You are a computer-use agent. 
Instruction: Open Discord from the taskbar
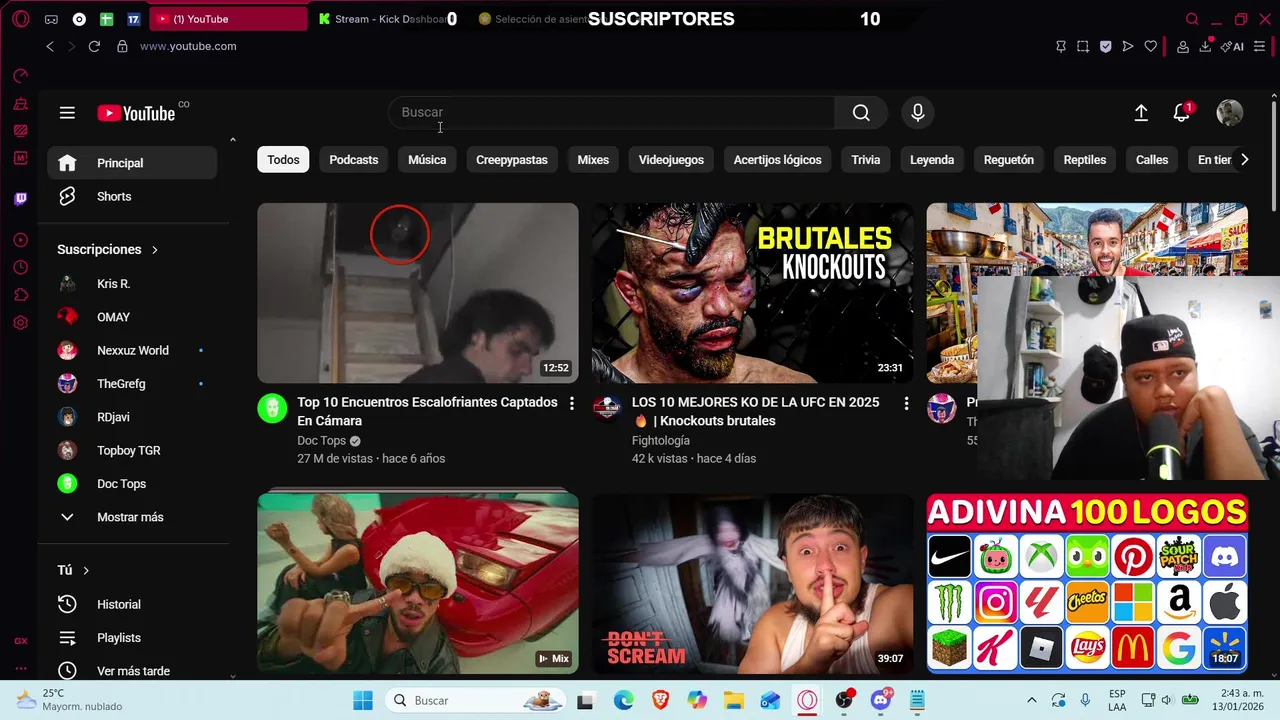coord(881,700)
